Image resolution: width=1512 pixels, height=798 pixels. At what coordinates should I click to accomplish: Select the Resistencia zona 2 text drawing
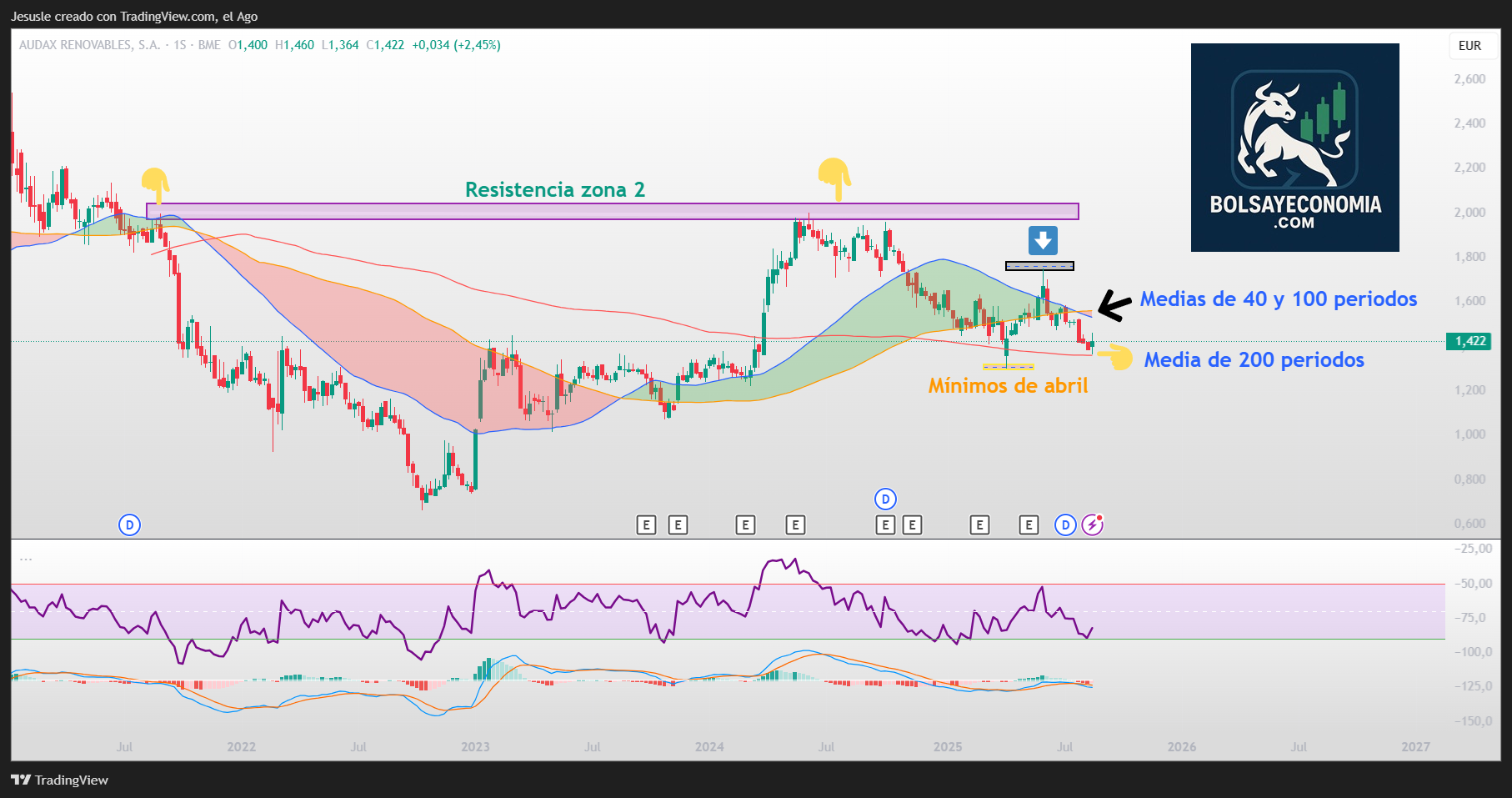(x=555, y=190)
